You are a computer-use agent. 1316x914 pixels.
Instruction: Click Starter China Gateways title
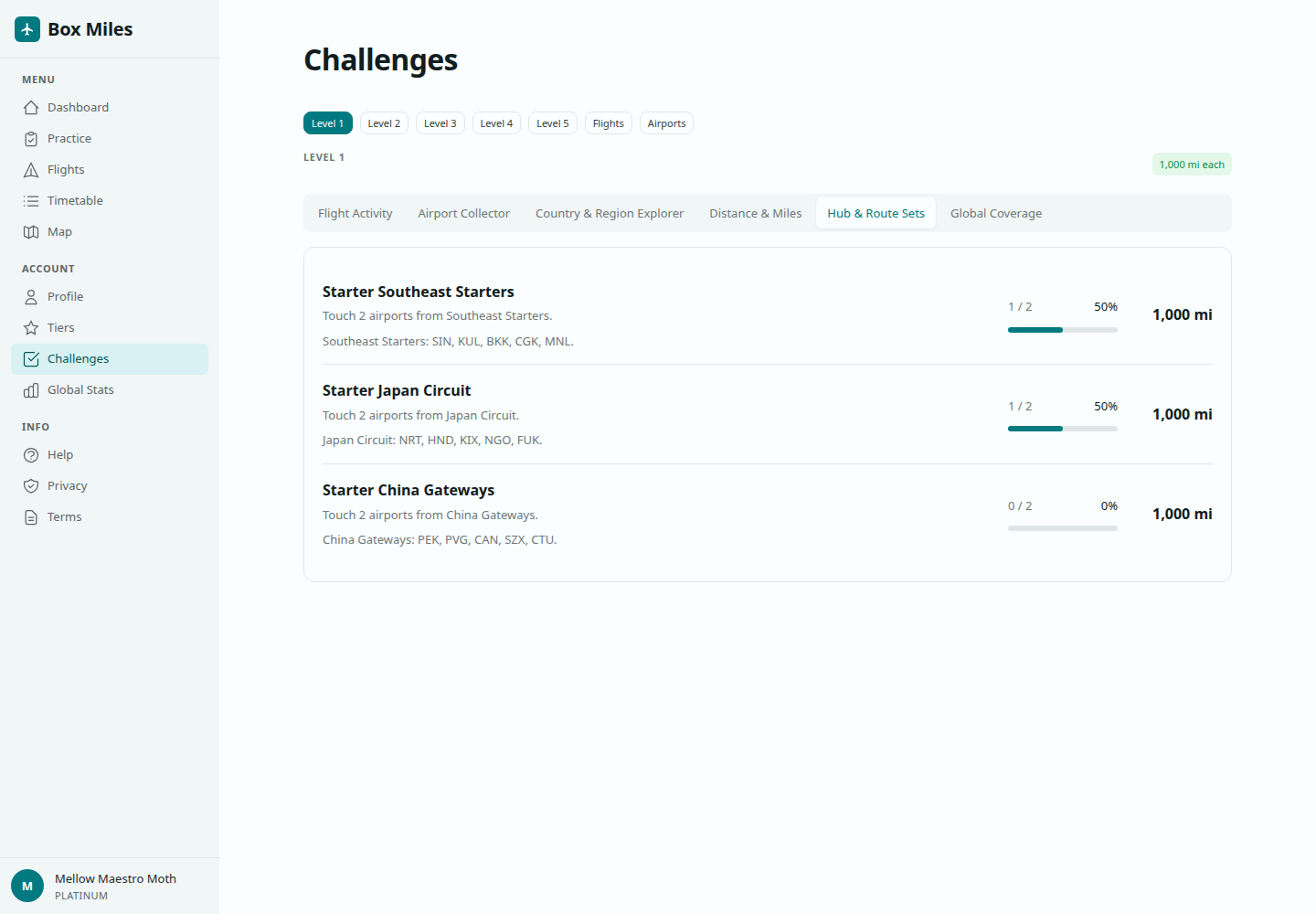tap(409, 490)
